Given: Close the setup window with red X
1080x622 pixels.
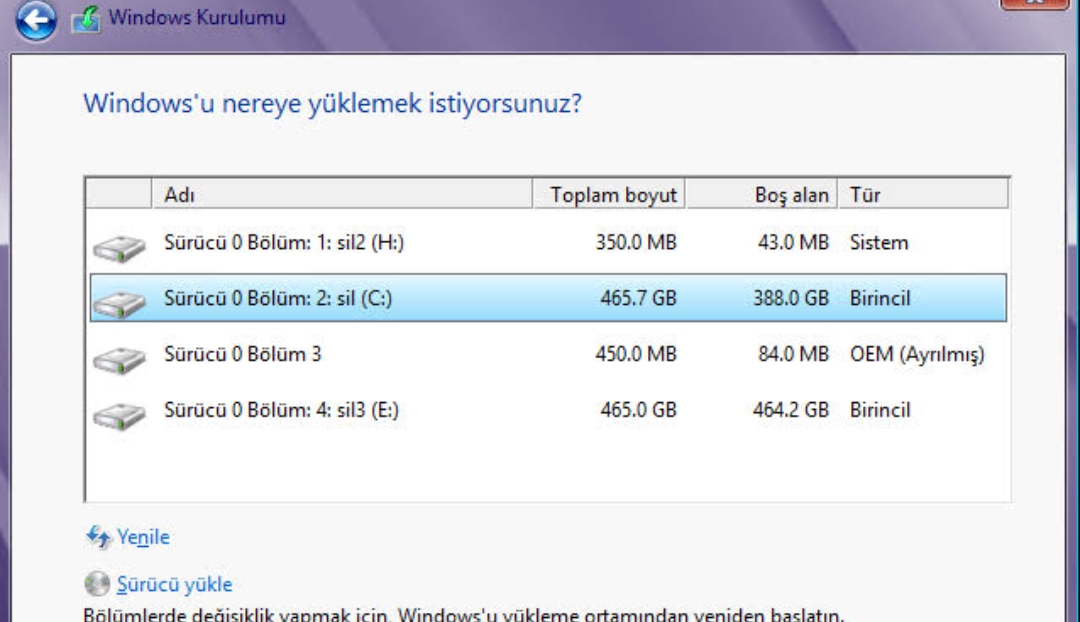Looking at the screenshot, I should [1035, 4].
